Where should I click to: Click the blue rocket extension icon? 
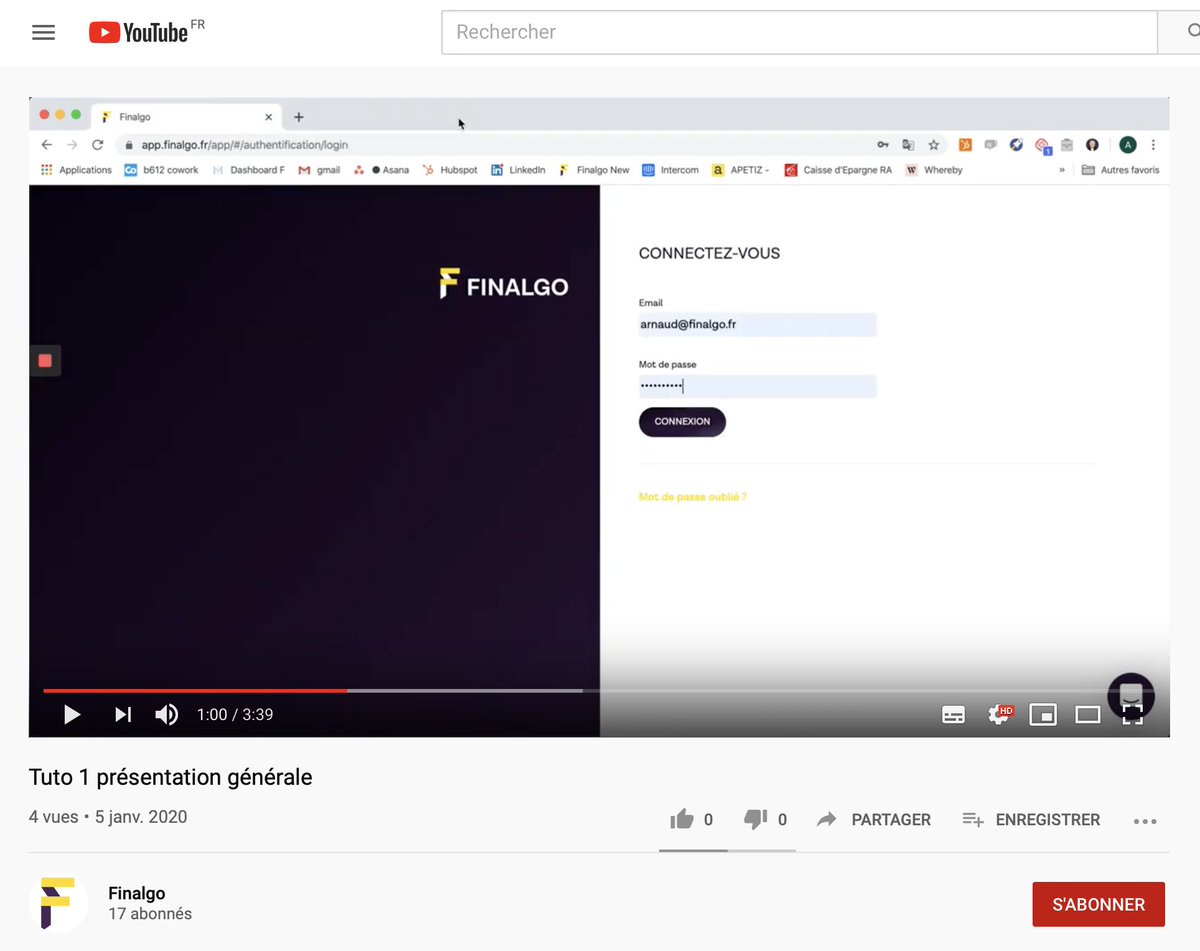1016,145
